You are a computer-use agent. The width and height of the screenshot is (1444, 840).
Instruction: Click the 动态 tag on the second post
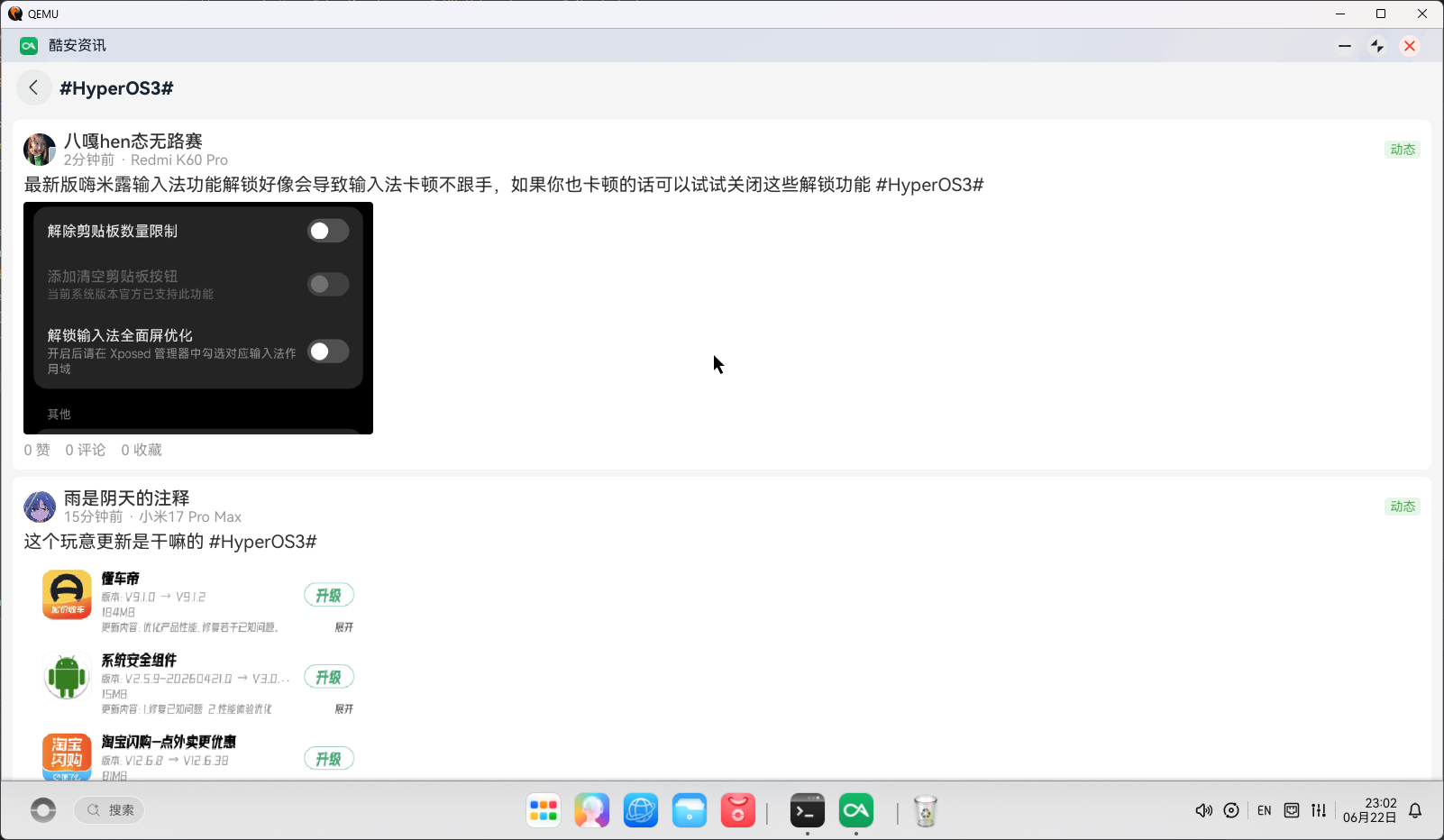coord(1403,507)
